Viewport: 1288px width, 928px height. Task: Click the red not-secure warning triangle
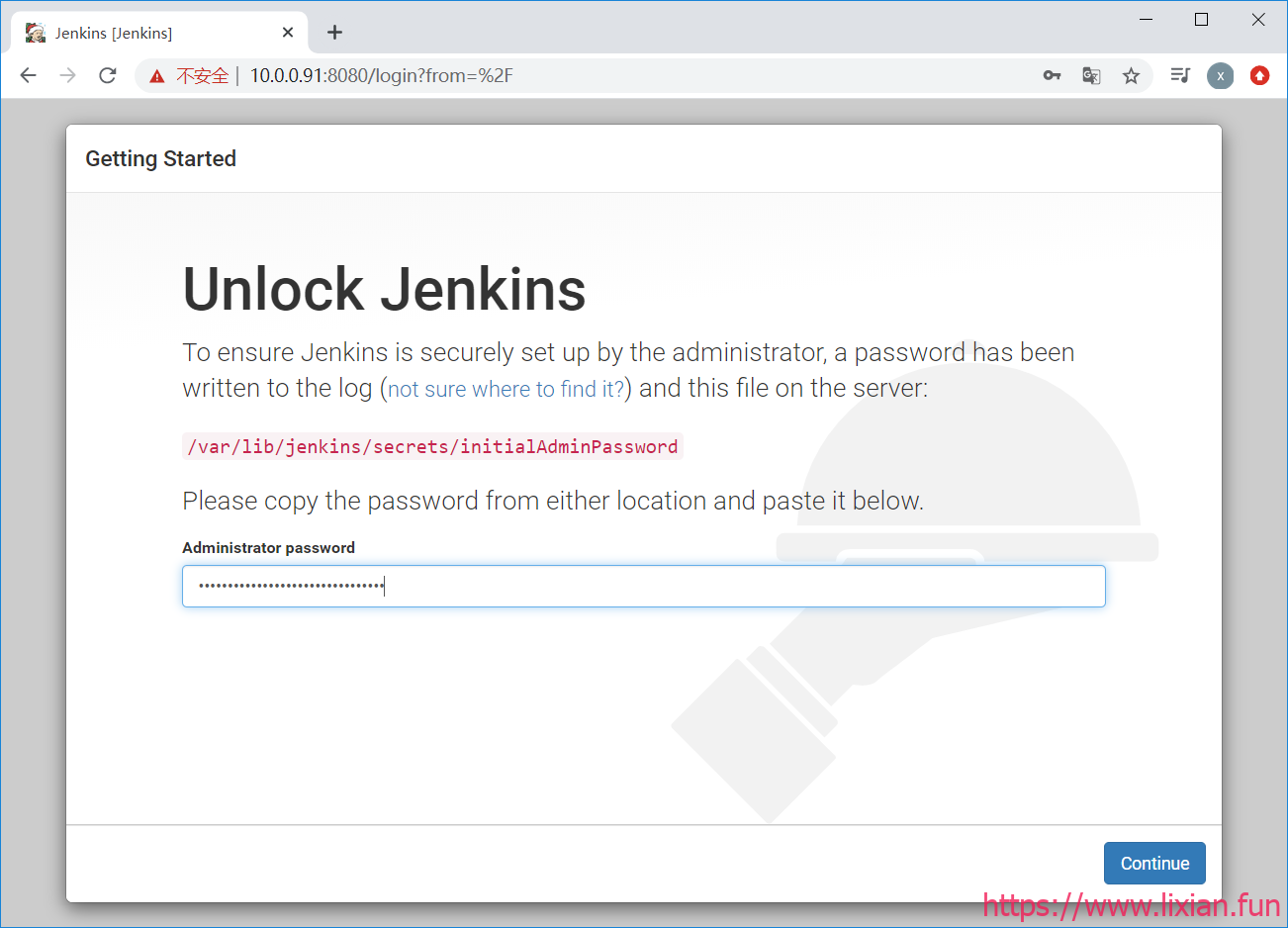(157, 76)
